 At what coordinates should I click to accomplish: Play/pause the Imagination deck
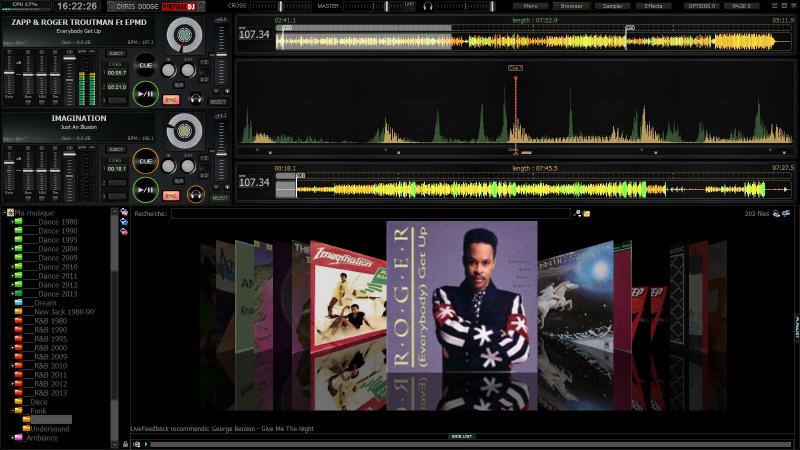tap(146, 190)
